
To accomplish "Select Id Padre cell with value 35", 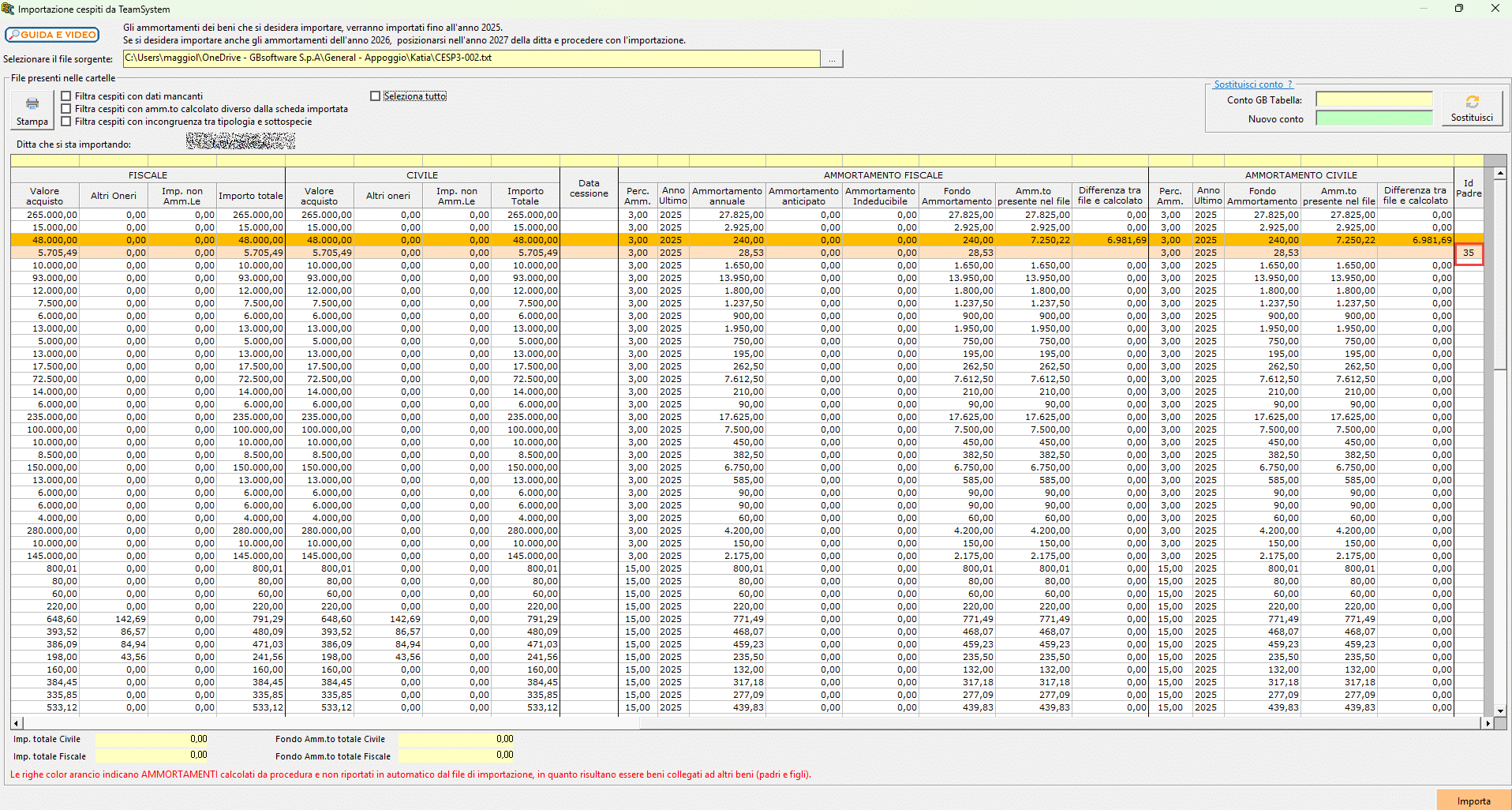I will click(1469, 253).
